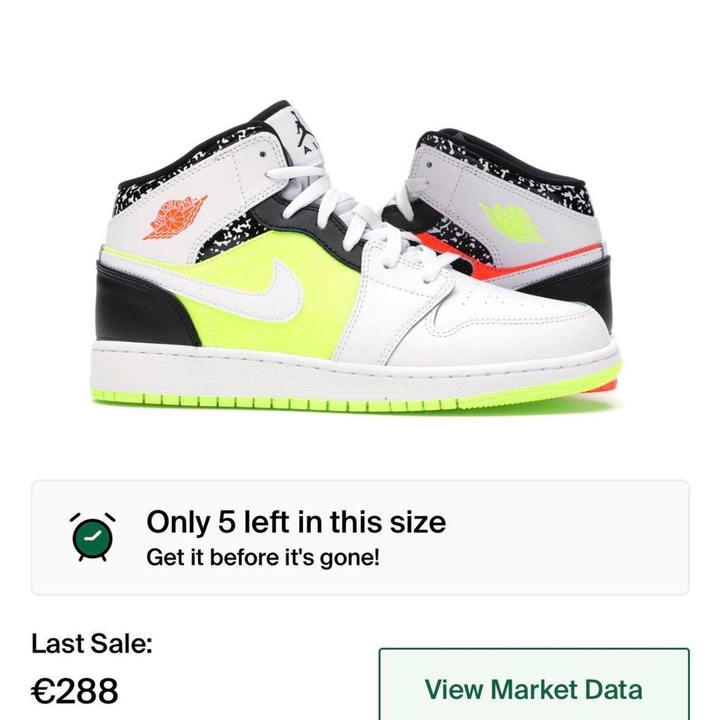
Task: Click the neon green outsole of the sneaker
Action: 321,400
